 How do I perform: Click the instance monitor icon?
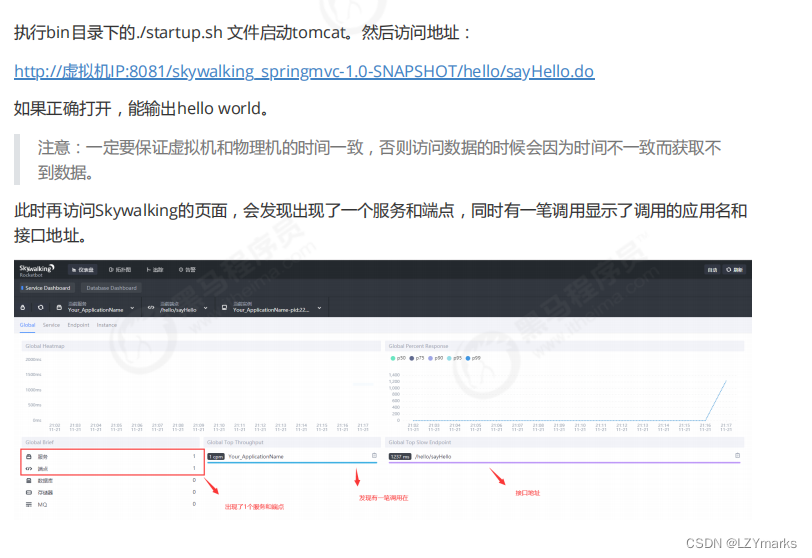(224, 307)
